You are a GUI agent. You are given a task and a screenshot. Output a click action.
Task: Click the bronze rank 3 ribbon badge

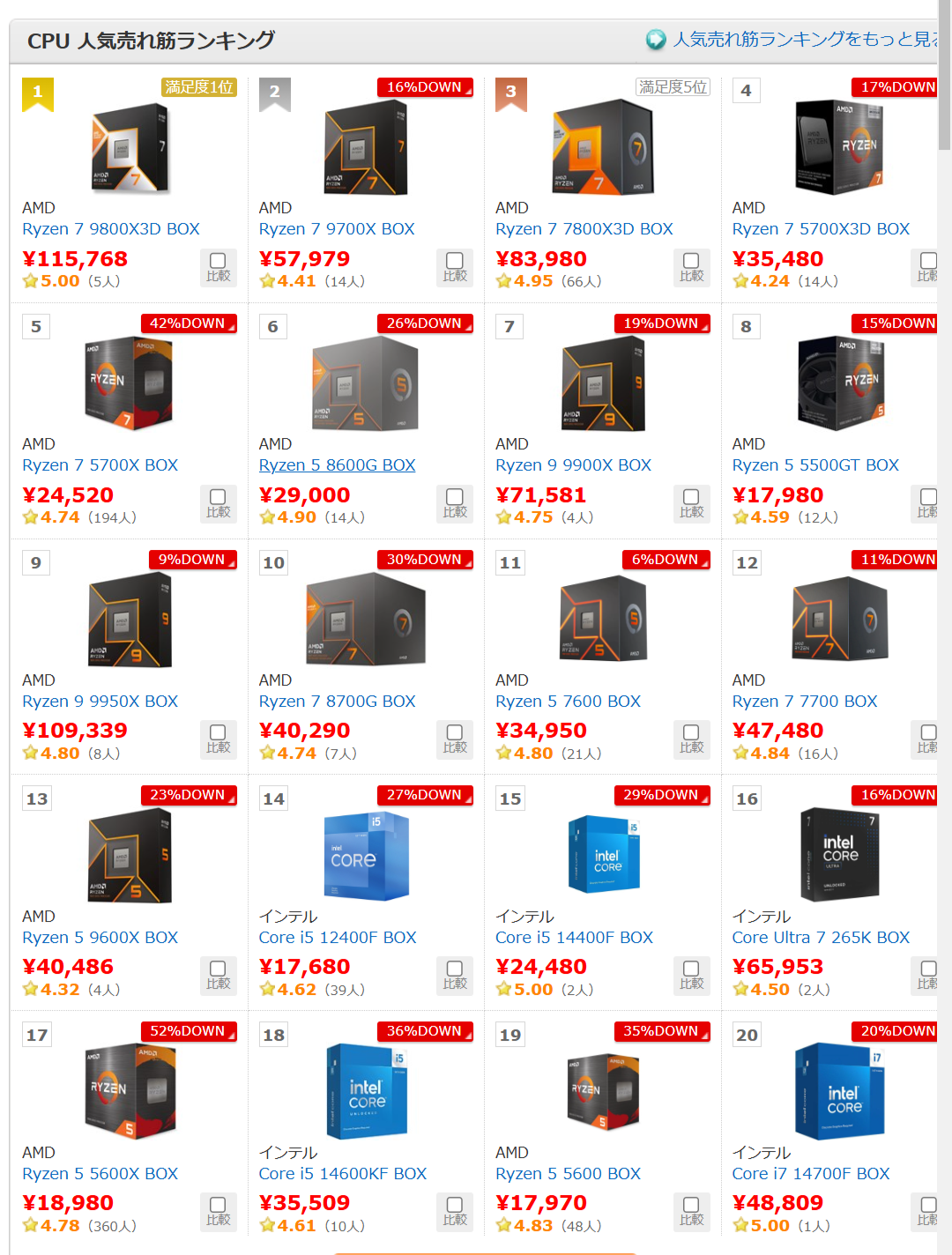coord(511,94)
